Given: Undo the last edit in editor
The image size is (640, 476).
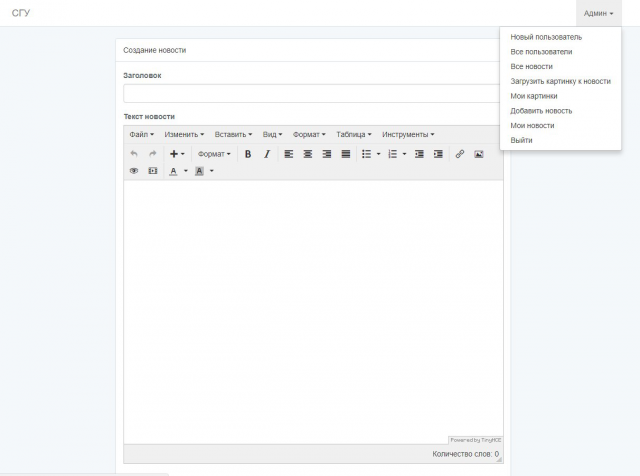Looking at the screenshot, I should tap(134, 154).
